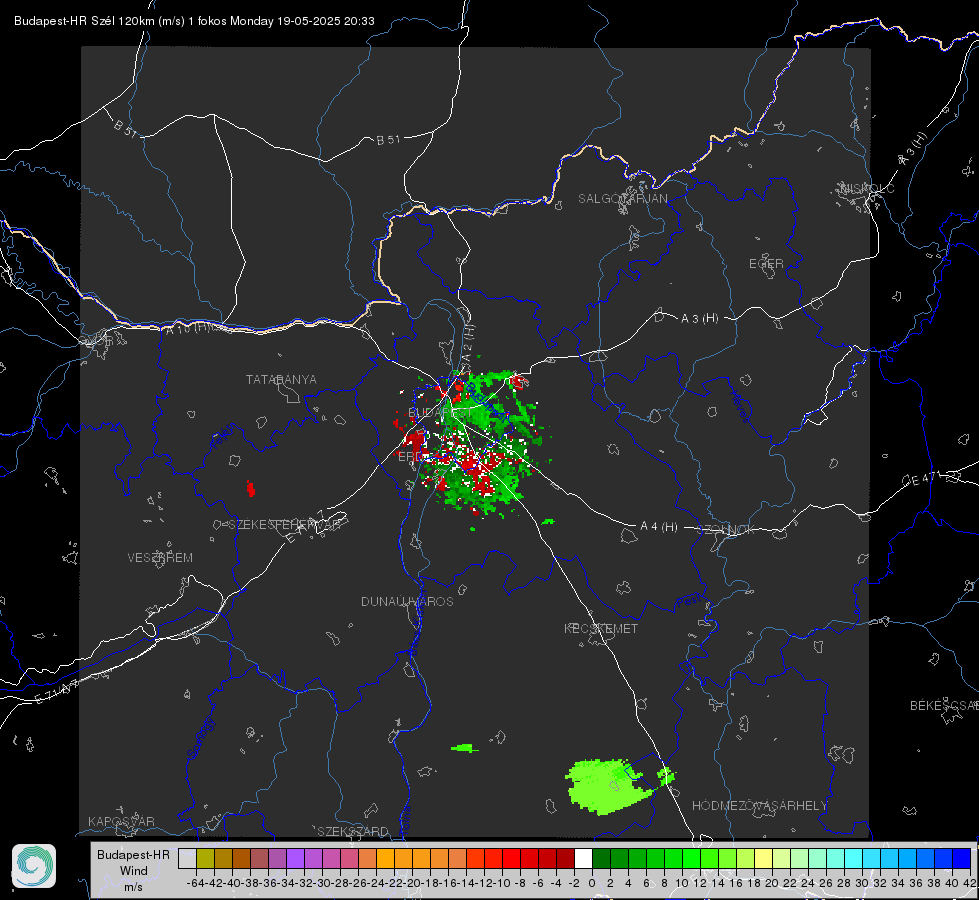The image size is (979, 900).
Task: Click the SZEKSZÁRD city label
Action: pos(353,831)
